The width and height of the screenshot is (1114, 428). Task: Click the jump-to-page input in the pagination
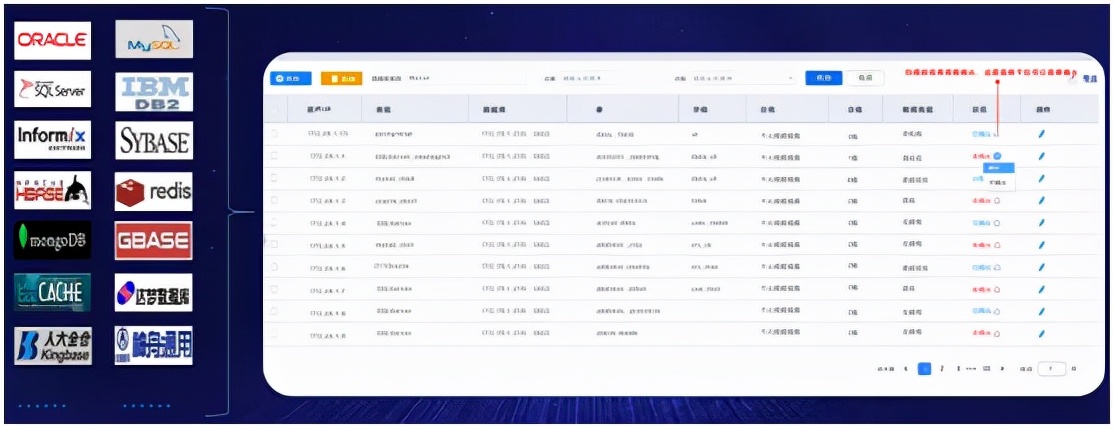(1052, 369)
